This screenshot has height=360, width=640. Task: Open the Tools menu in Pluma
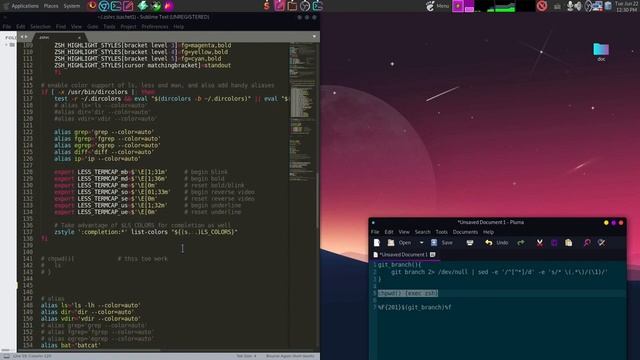pos(442,232)
